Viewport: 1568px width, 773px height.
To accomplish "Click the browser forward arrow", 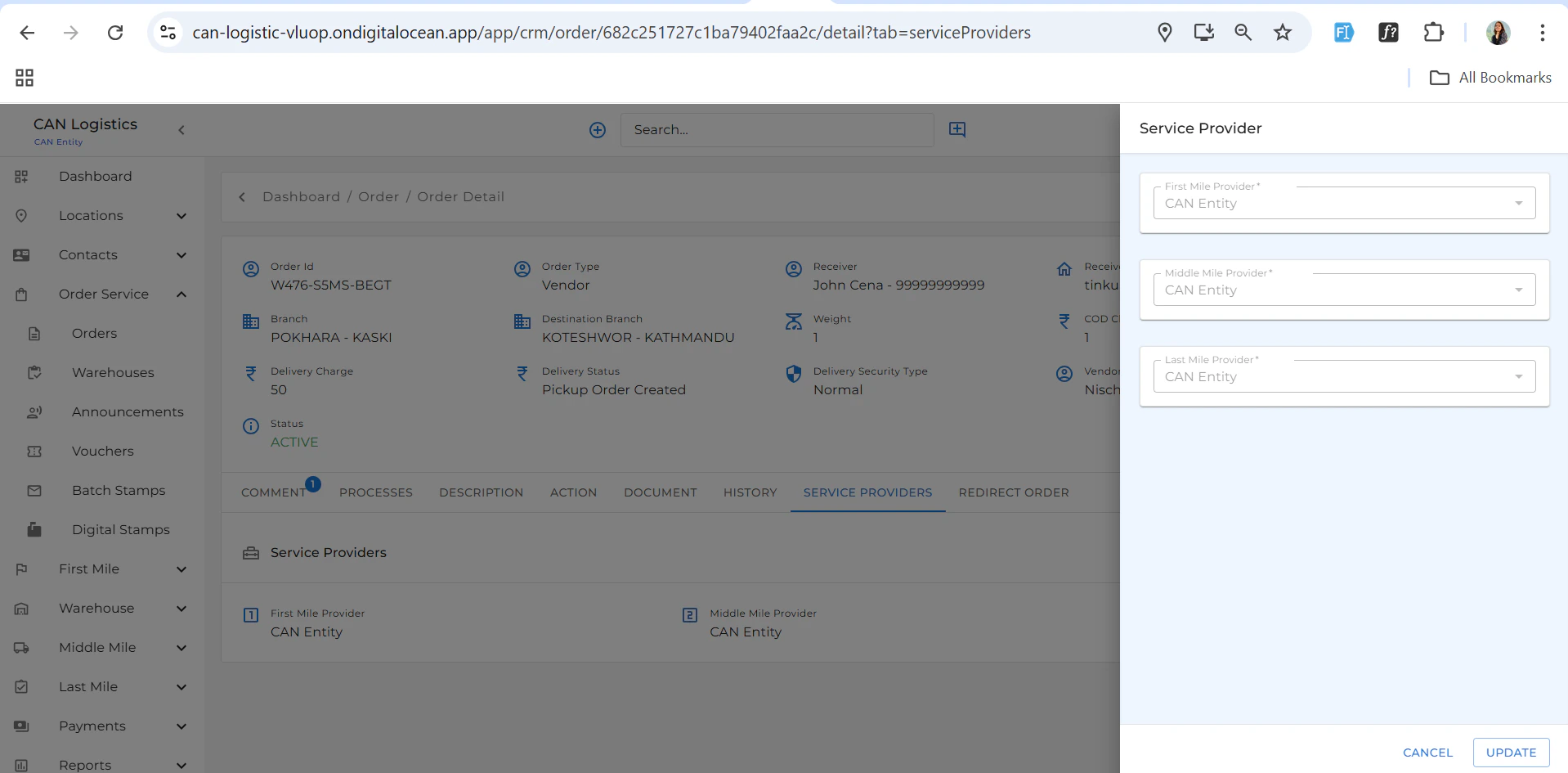I will [71, 33].
